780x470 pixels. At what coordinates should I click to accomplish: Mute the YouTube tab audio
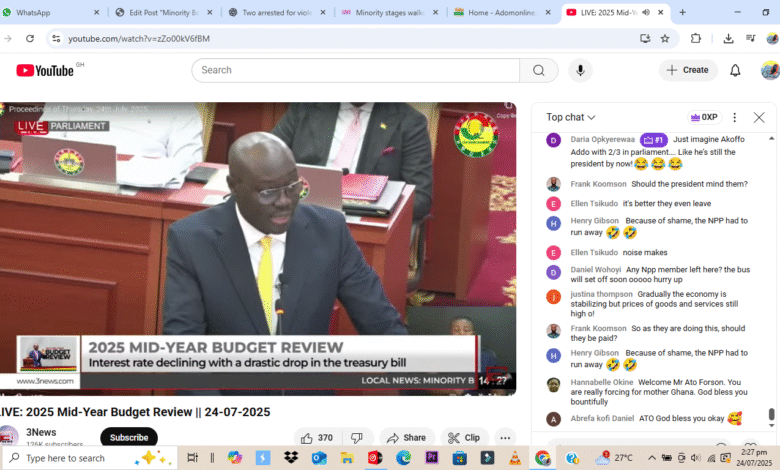645,13
